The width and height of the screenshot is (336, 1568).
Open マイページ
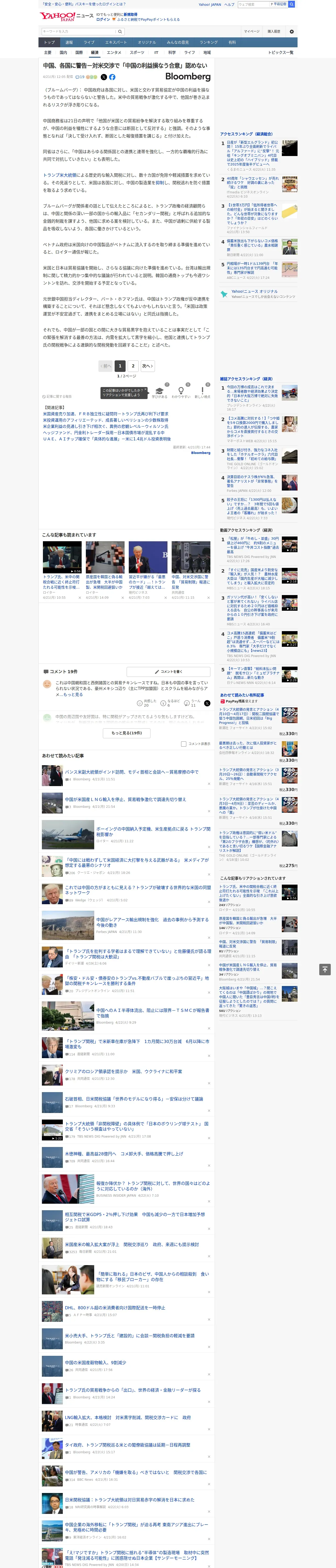pos(251,32)
